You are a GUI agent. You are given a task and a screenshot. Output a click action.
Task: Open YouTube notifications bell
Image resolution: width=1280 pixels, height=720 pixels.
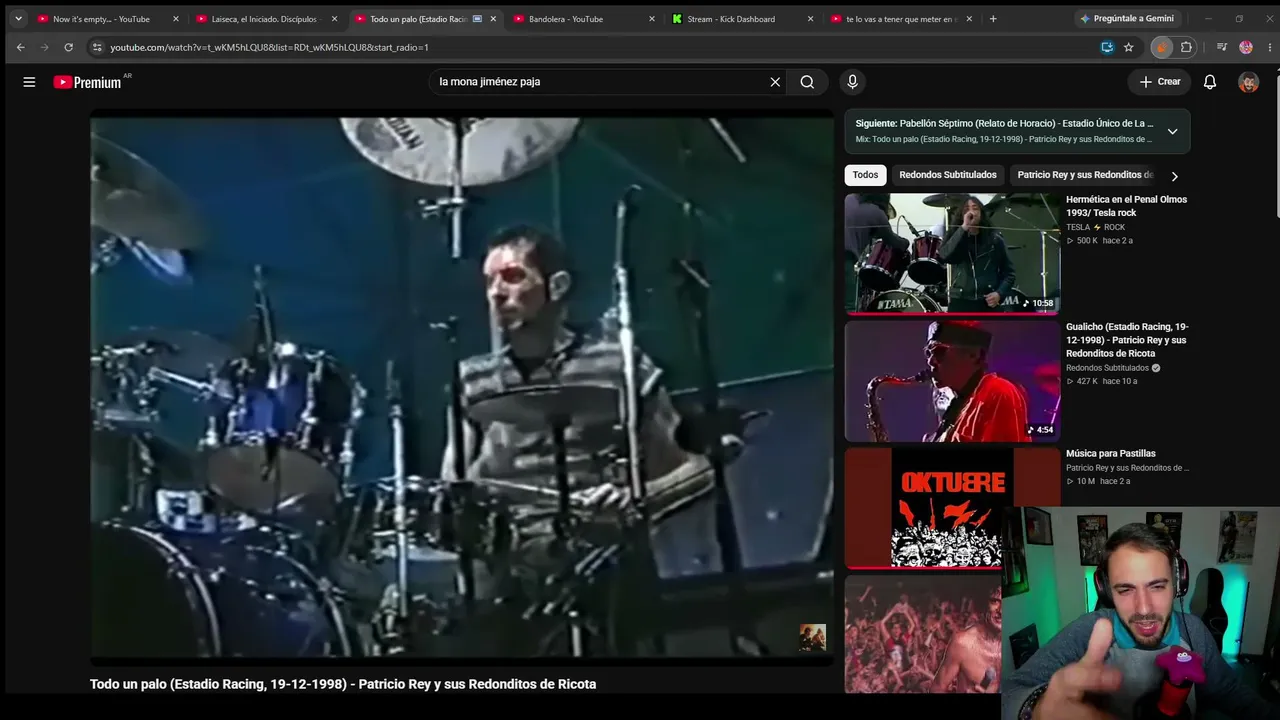[x=1210, y=82]
